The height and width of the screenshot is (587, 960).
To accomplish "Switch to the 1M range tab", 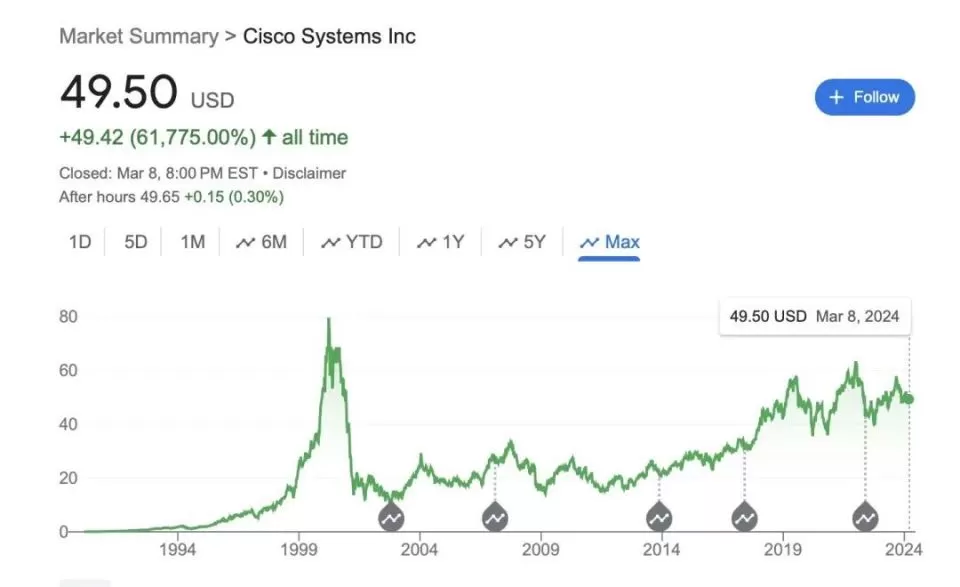I will [x=192, y=242].
